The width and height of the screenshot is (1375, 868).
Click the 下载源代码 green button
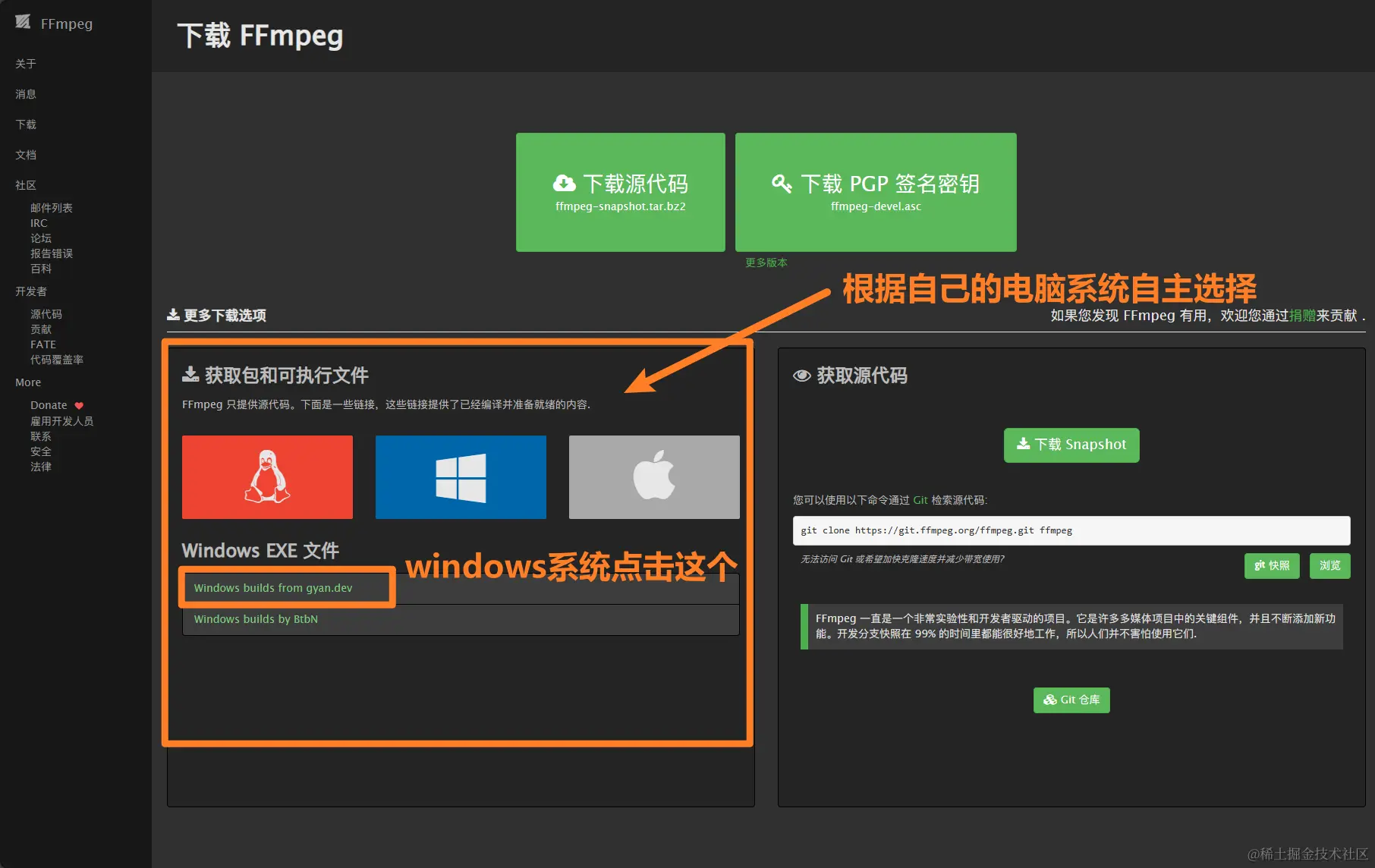click(x=621, y=192)
